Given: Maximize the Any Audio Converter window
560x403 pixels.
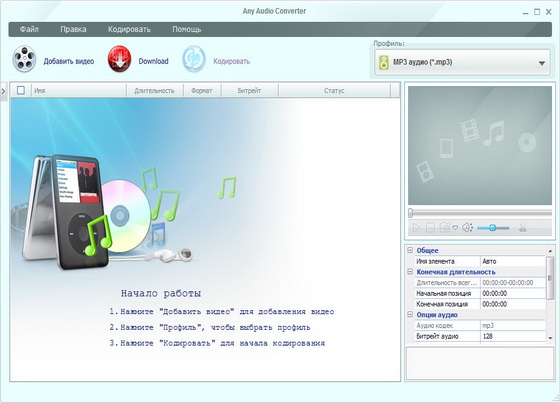Looking at the screenshot, I should 537,12.
